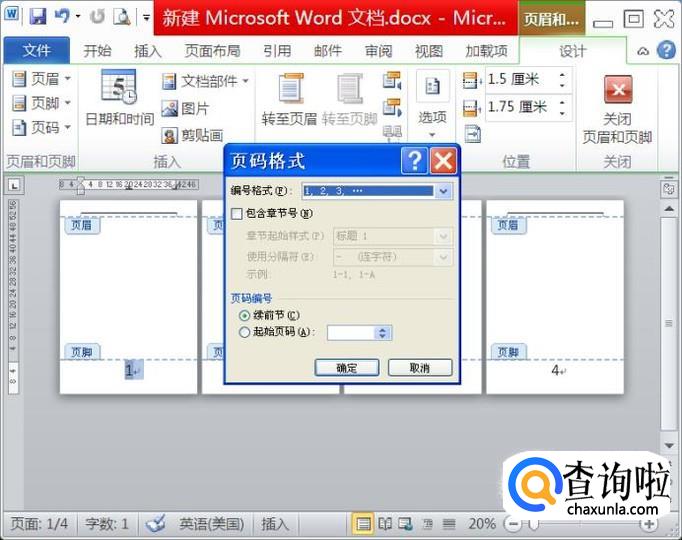
Task: Click the Undo arrow icon
Action: (x=63, y=17)
